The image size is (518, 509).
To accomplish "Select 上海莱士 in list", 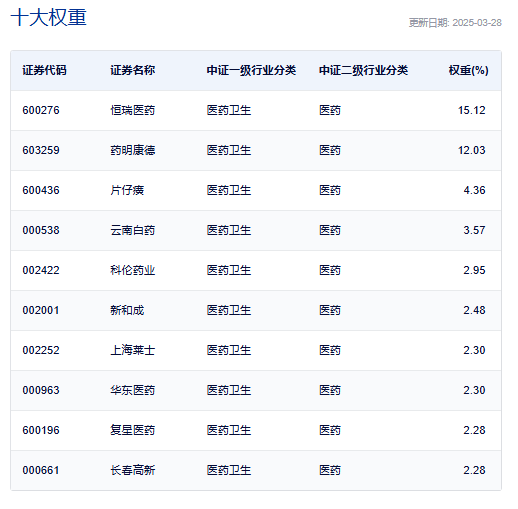I will [133, 350].
